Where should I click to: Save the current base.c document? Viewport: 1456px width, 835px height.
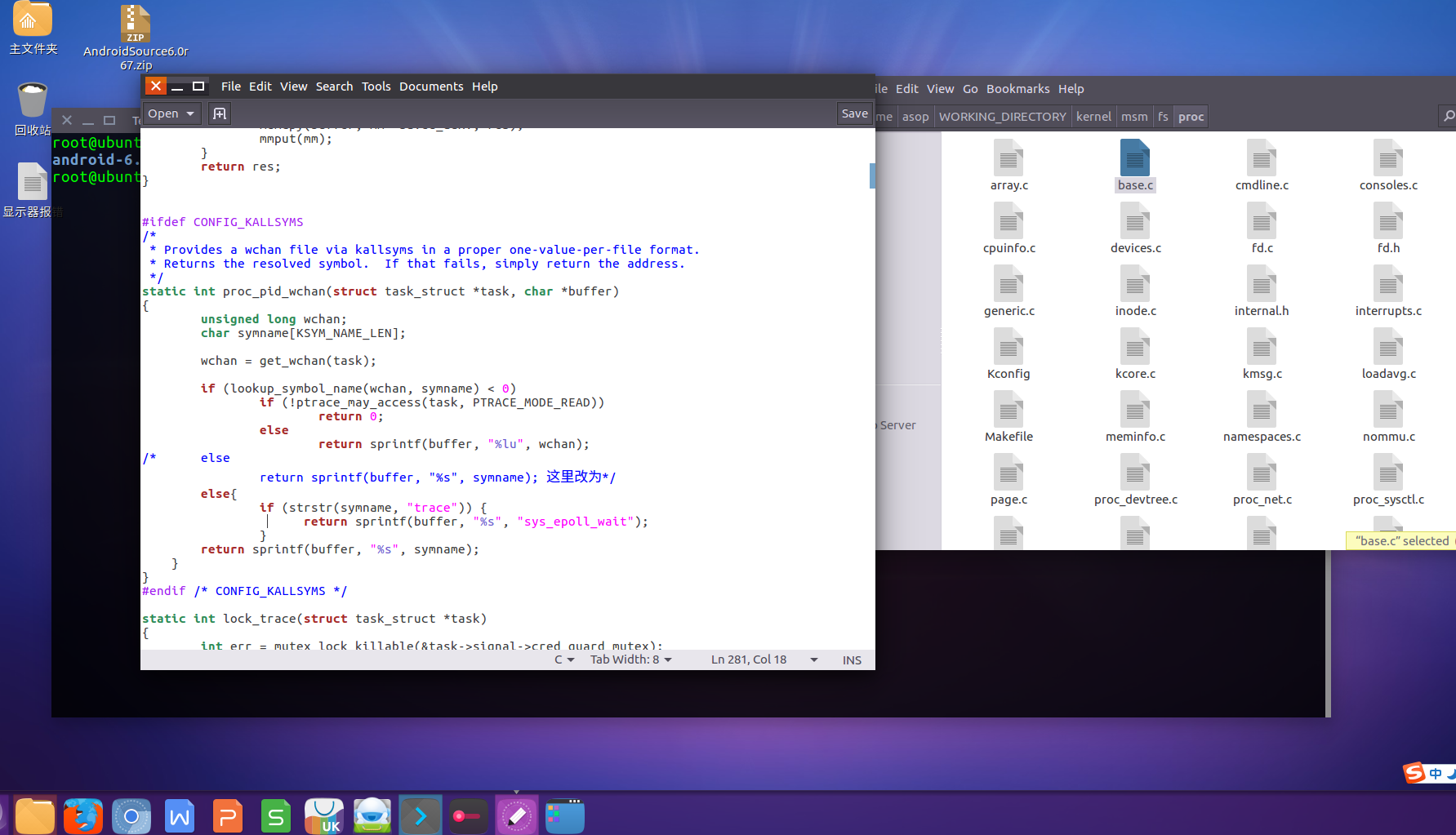(x=855, y=113)
